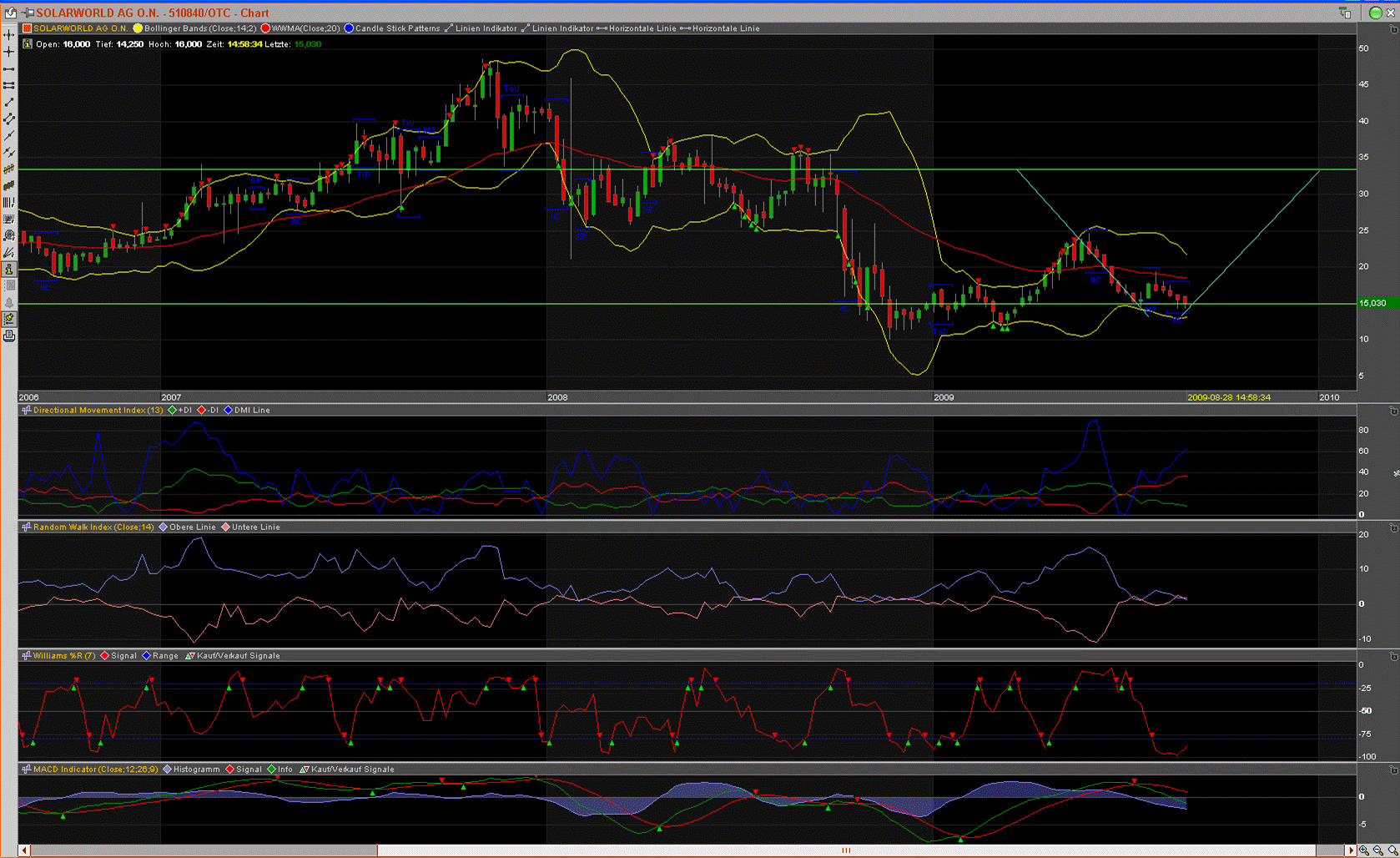Click the WWMA red legend swatch

[266, 28]
